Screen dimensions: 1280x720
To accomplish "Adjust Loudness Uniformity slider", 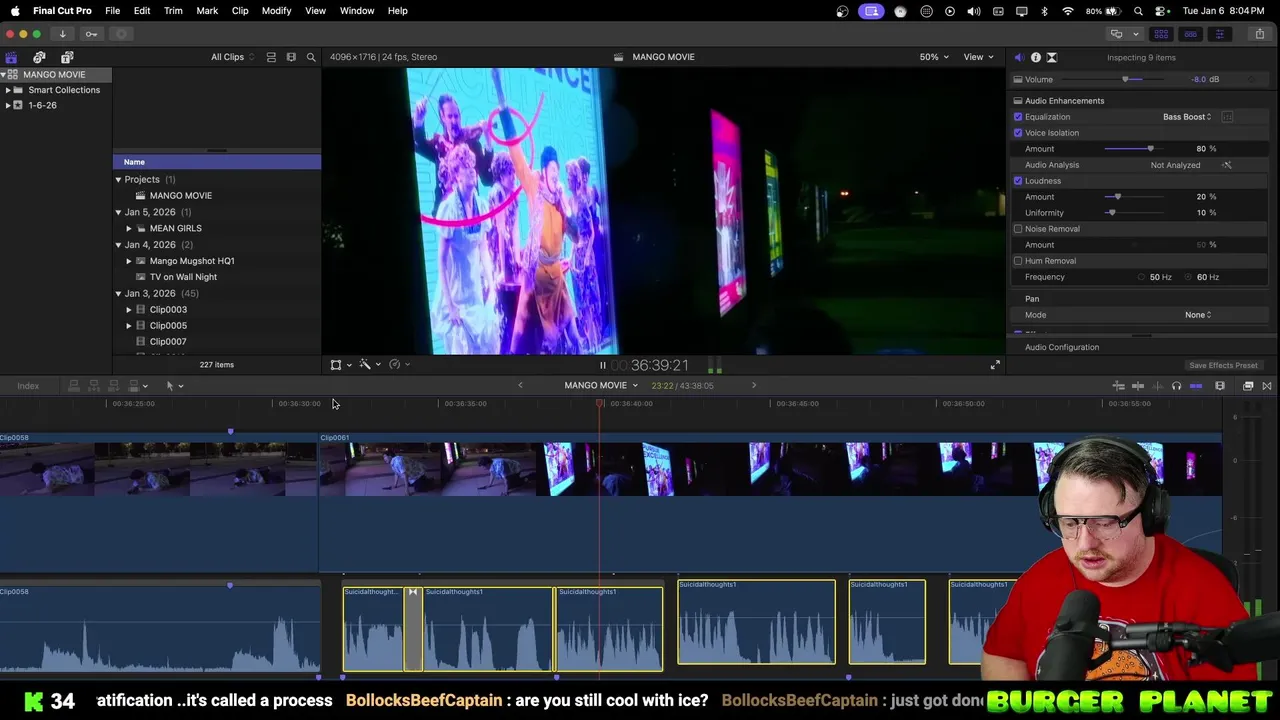I will [x=1111, y=213].
